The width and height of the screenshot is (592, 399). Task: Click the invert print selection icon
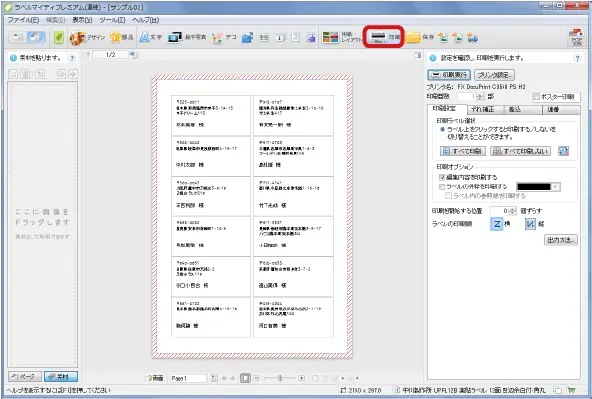(563, 151)
